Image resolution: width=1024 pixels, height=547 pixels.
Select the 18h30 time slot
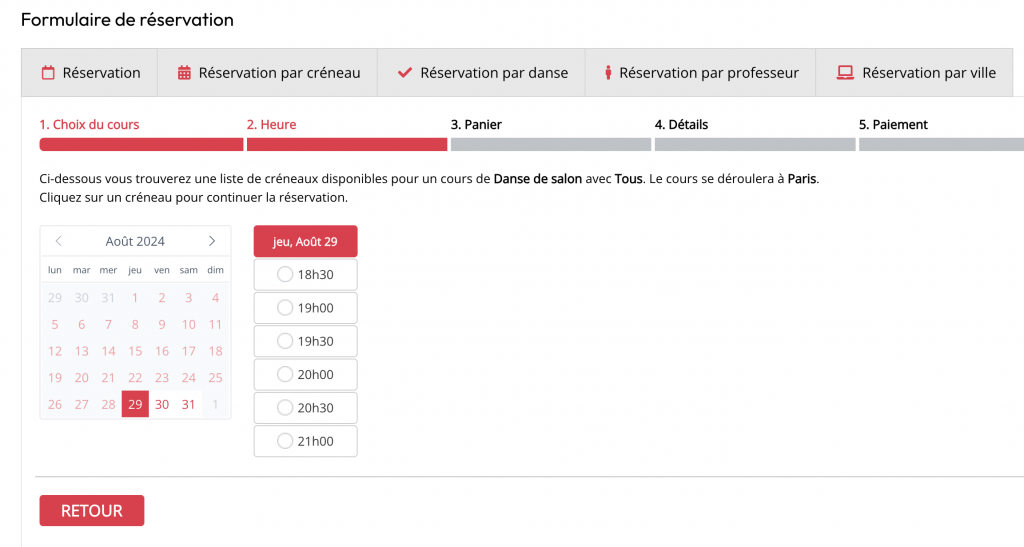tap(285, 274)
